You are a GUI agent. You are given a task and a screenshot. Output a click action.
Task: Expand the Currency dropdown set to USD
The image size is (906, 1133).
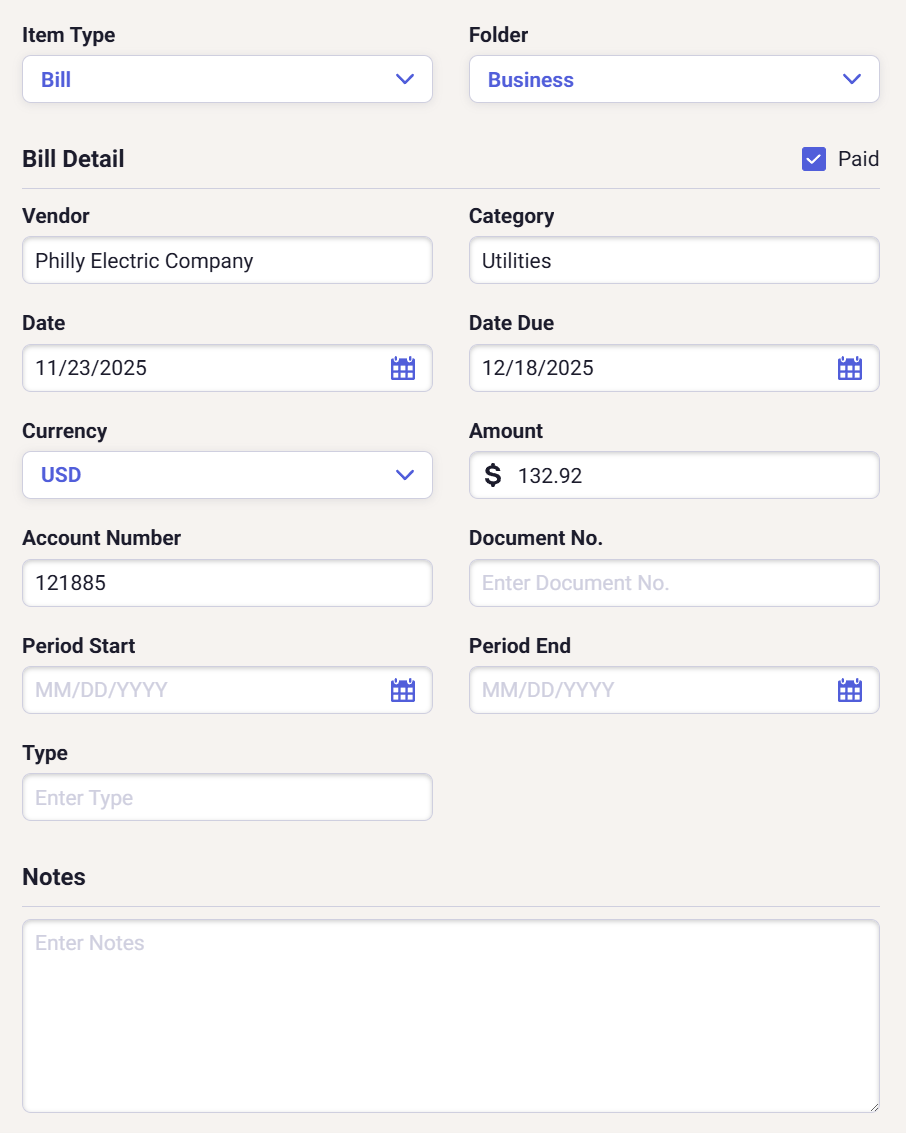[227, 475]
